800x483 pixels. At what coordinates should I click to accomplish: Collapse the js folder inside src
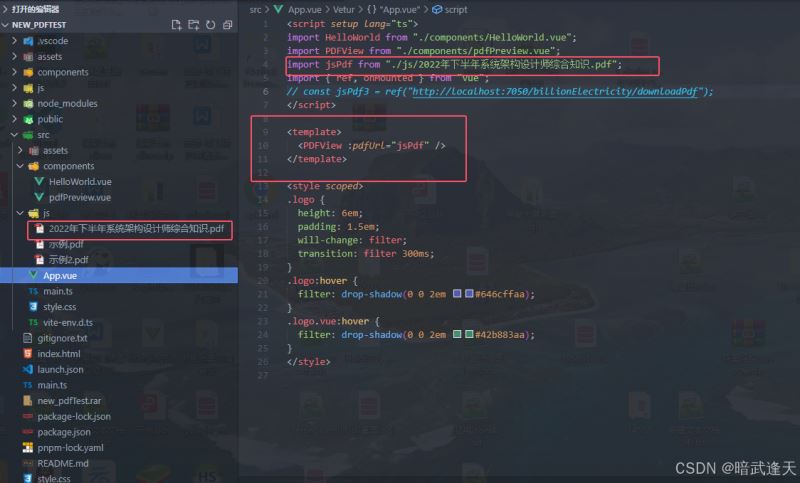pyautogui.click(x=20, y=213)
